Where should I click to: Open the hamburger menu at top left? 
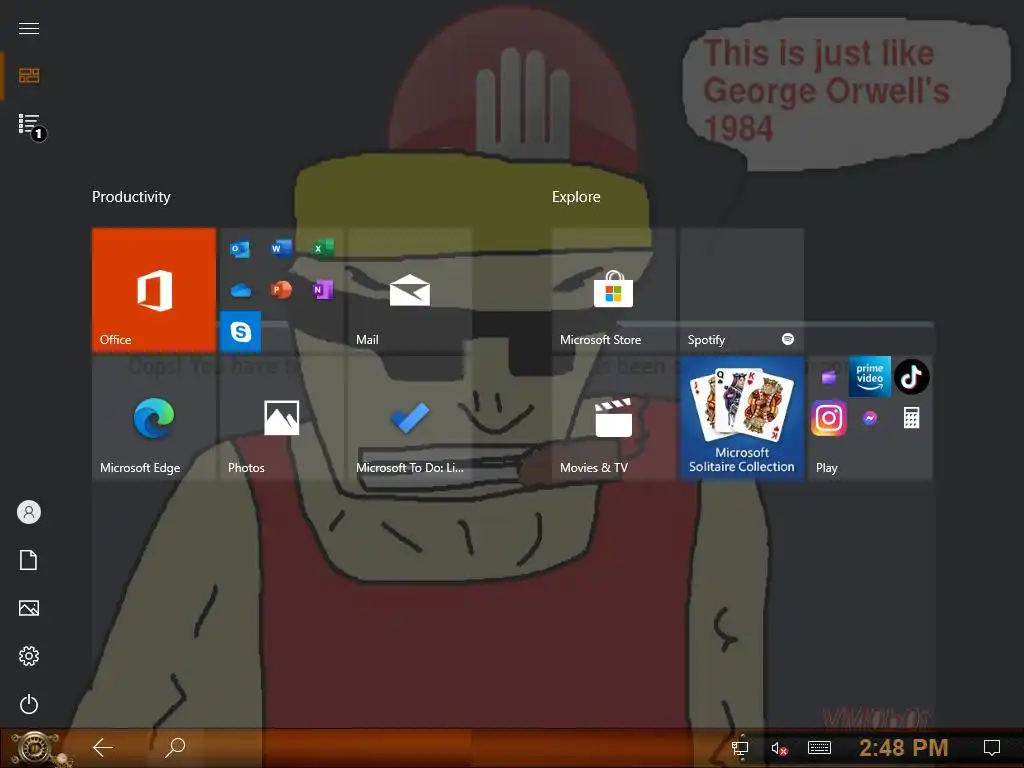coord(29,28)
